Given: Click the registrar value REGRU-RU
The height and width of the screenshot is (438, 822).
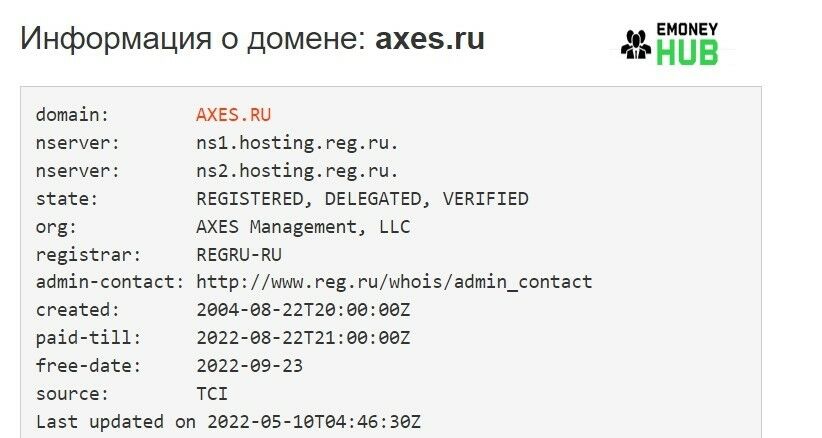Looking at the screenshot, I should 239,255.
